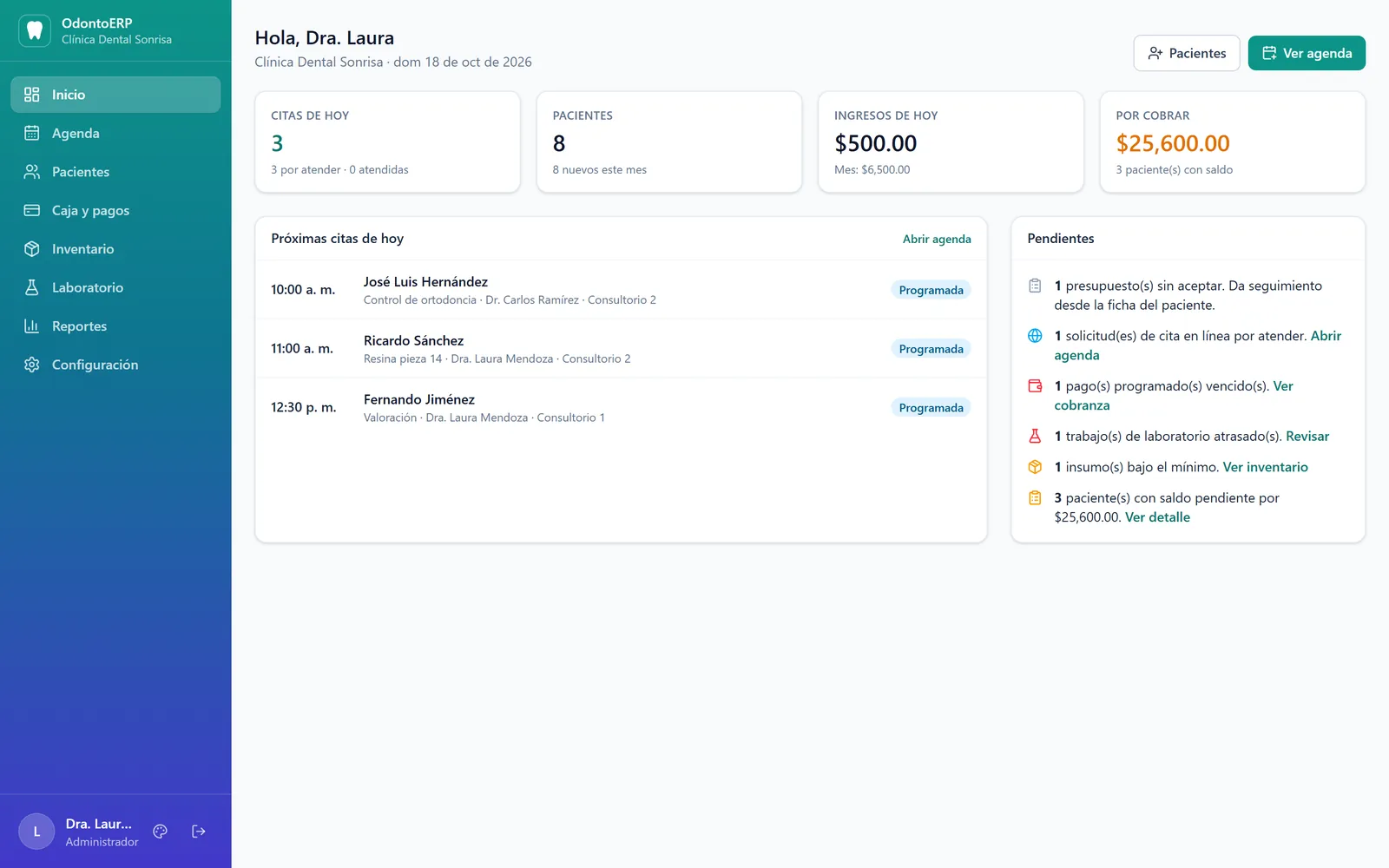This screenshot has height=868, width=1389.
Task: Go to Inicio in the sidebar
Action: pyautogui.click(x=115, y=95)
